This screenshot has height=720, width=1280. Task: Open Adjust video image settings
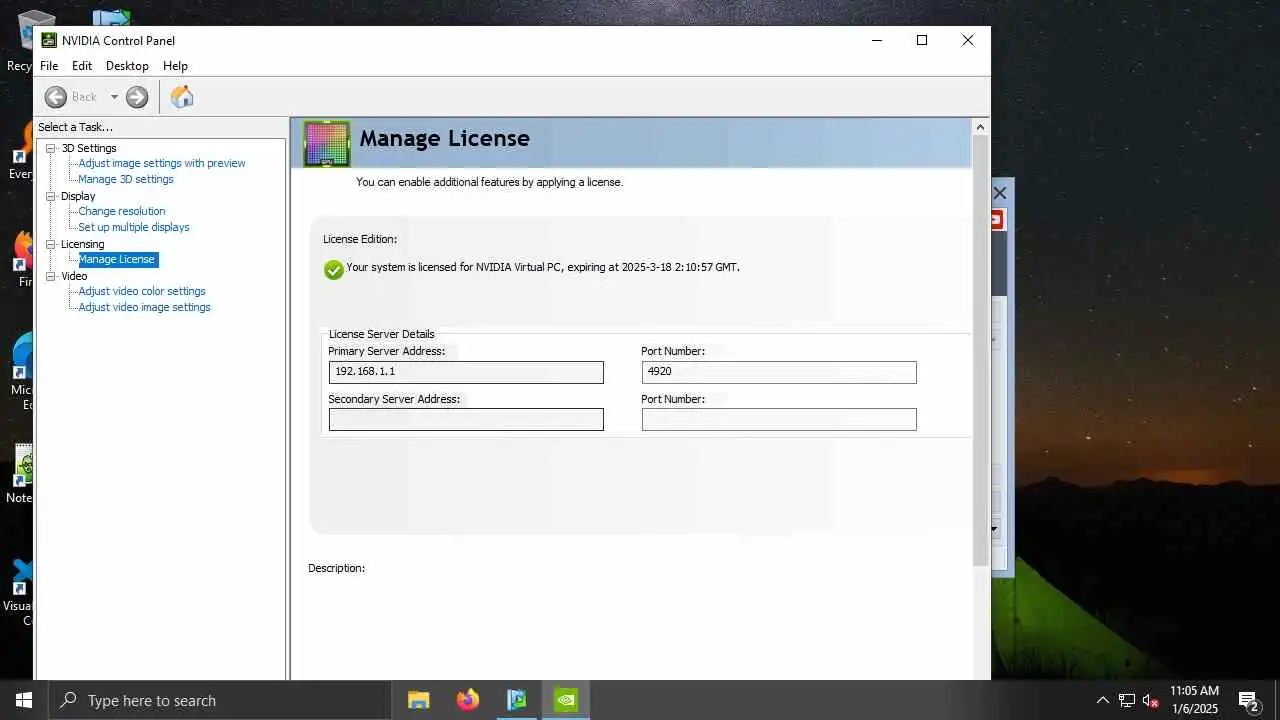click(144, 307)
